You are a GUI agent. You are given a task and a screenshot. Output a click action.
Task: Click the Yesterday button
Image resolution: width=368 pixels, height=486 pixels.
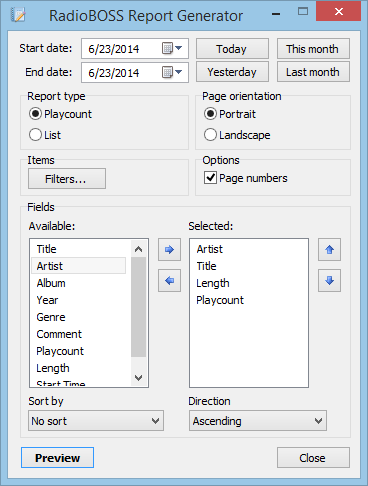point(232,72)
